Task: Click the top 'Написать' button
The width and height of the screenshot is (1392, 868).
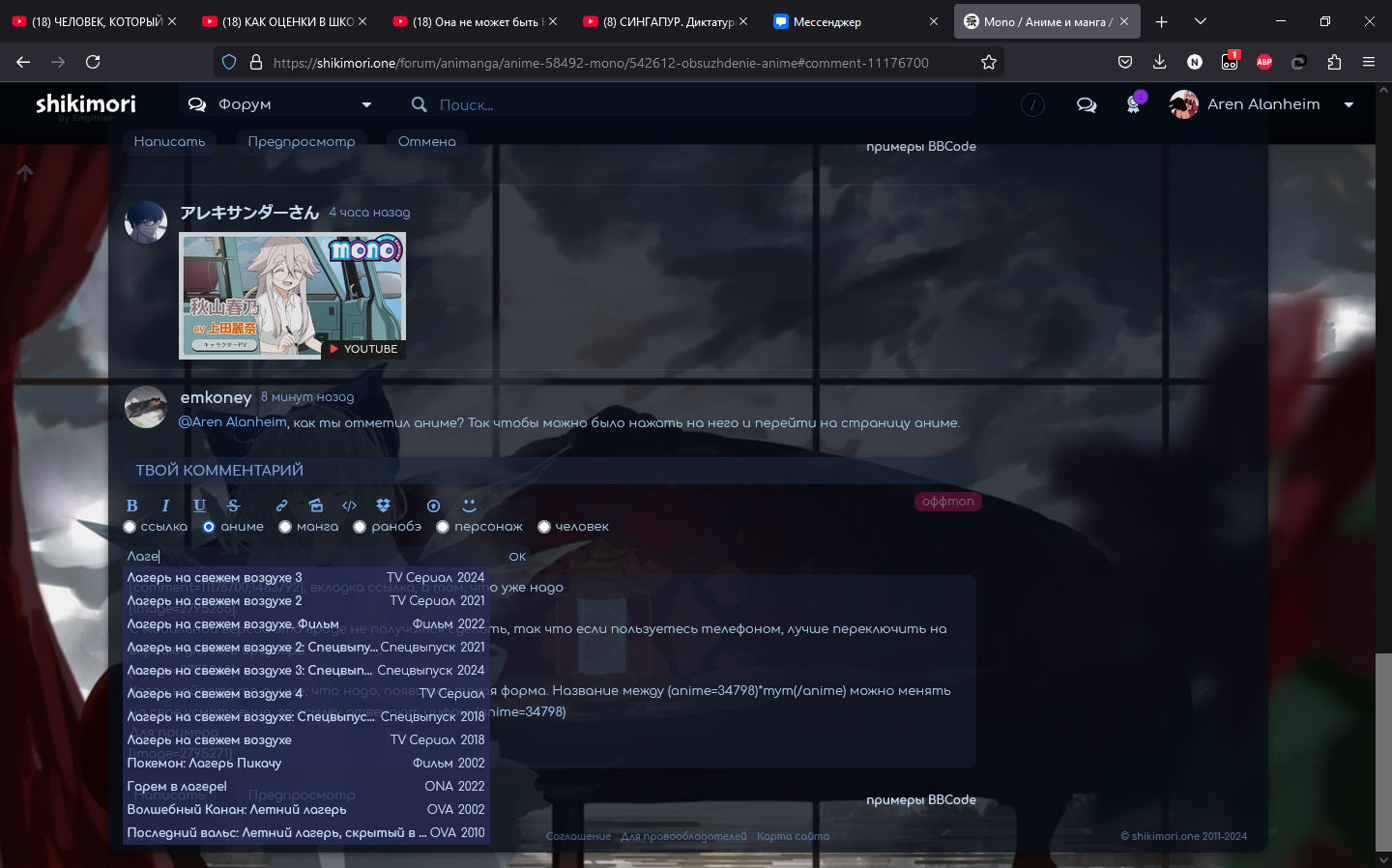Action: [169, 141]
